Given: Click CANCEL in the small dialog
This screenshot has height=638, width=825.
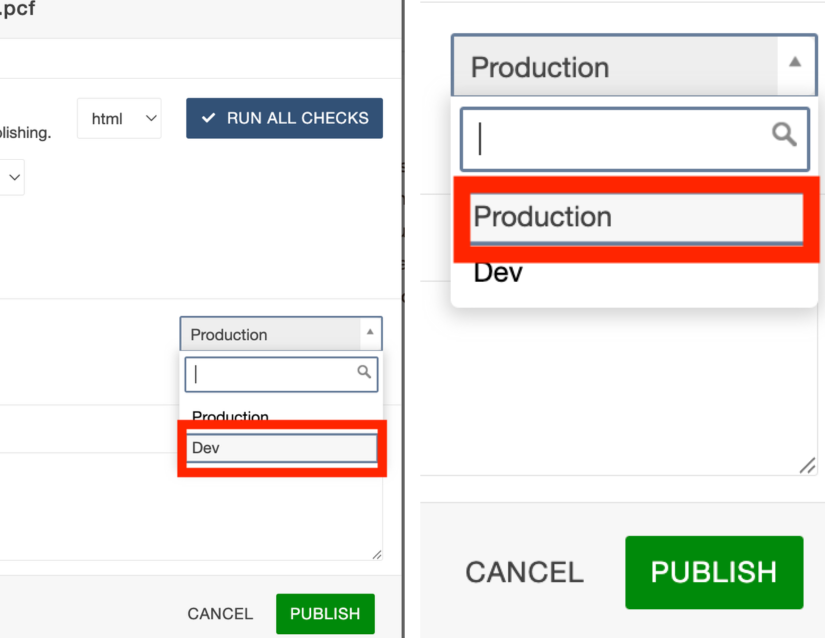Looking at the screenshot, I should point(219,614).
